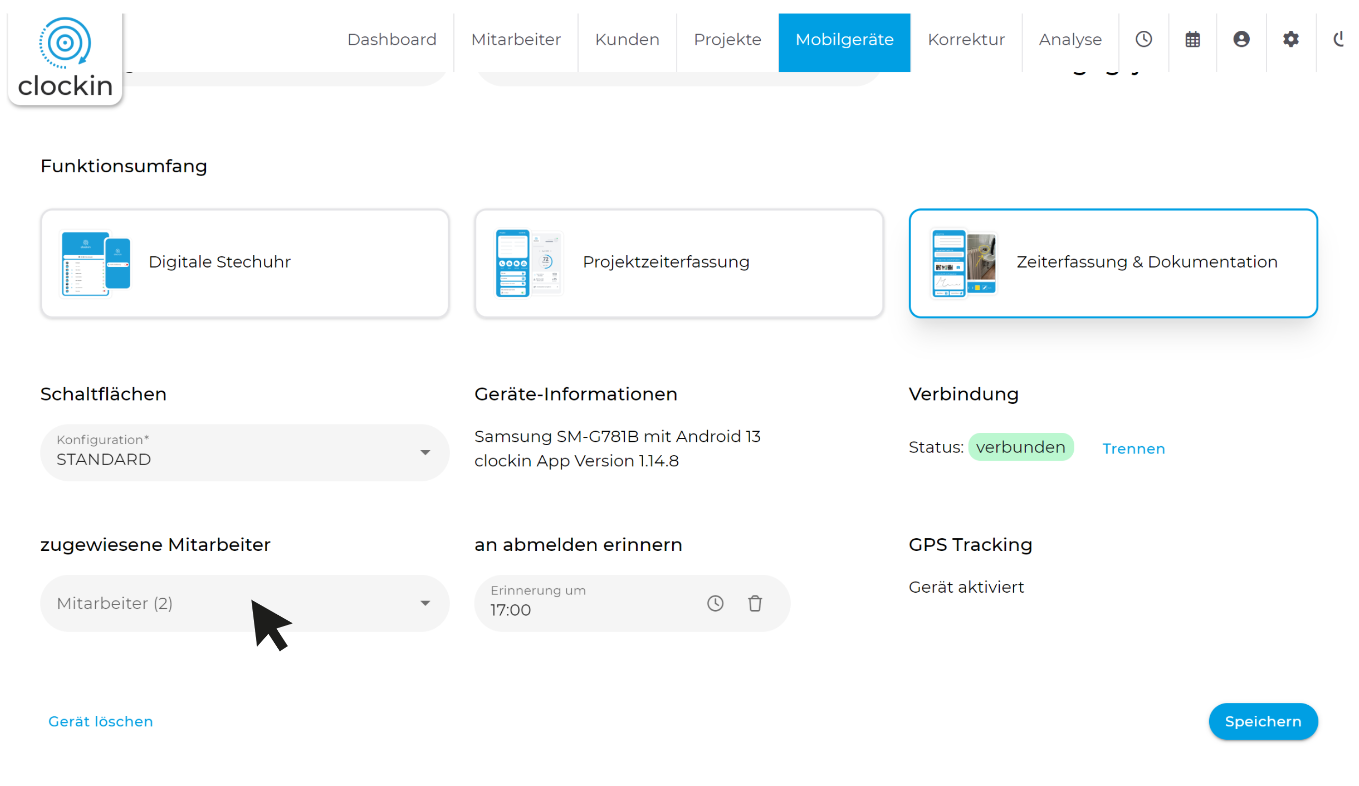This screenshot has width=1359, height=786.
Task: Click the Zeiterfassung & Dokumentation thumbnail image
Action: coord(964,262)
